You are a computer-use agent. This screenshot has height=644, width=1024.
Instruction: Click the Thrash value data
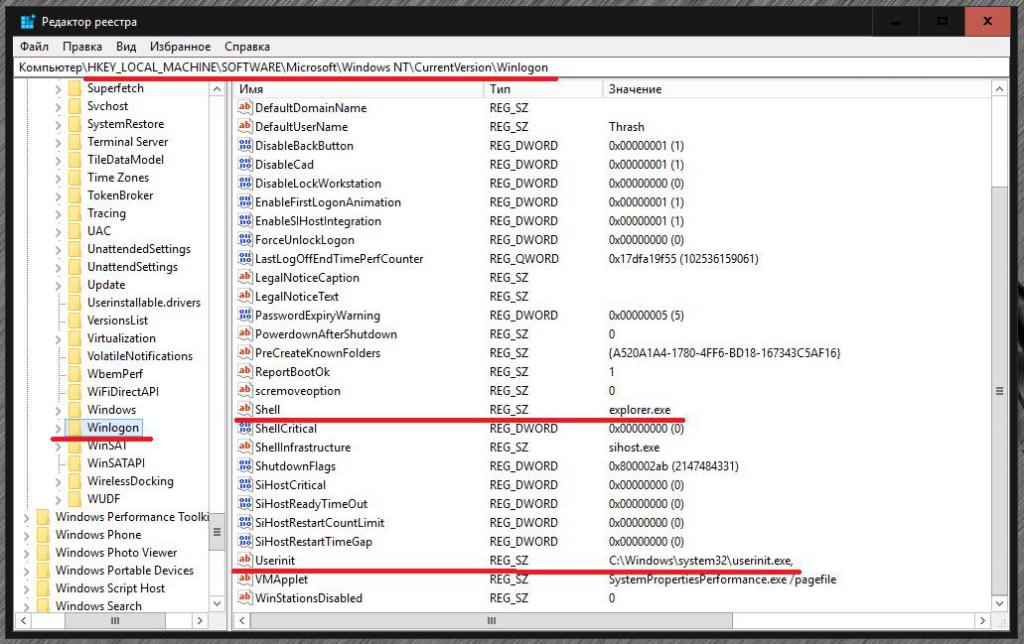626,127
